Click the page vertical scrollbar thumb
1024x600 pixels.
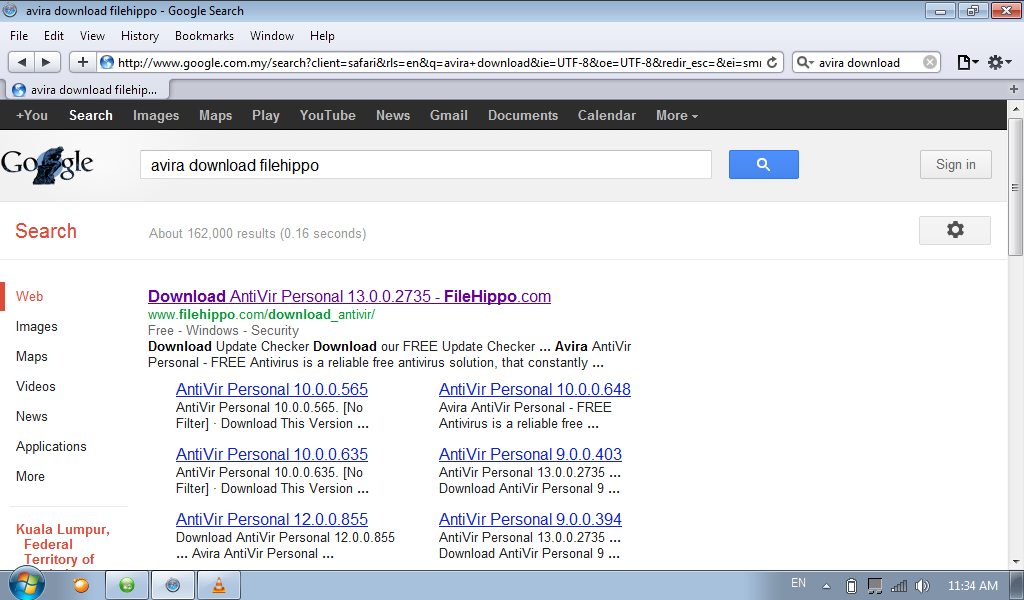click(x=1015, y=187)
